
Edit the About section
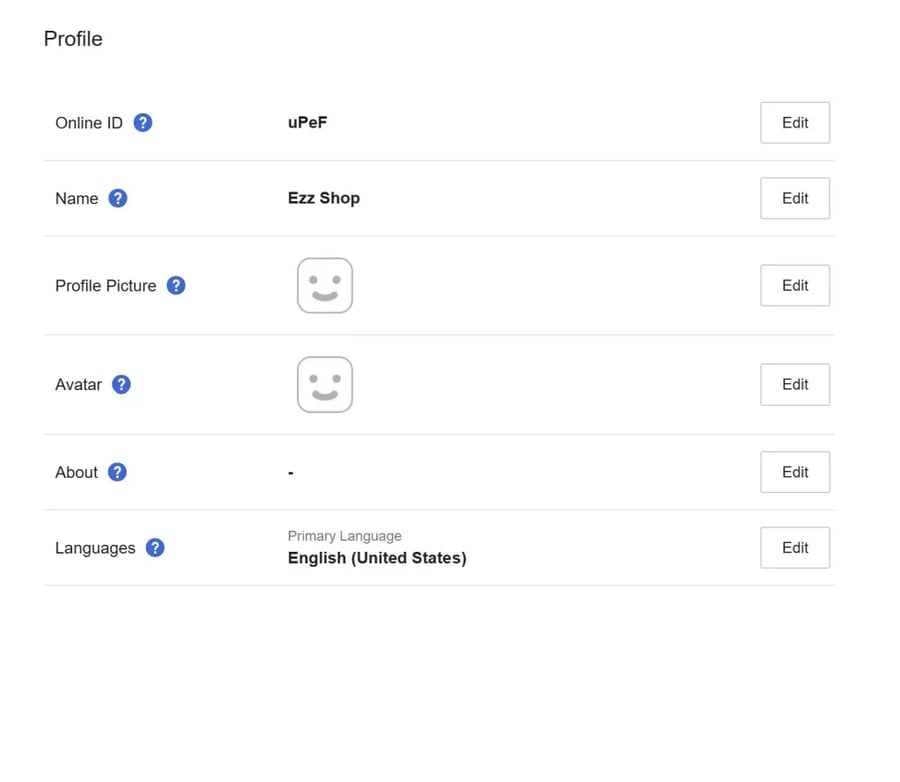[795, 472]
